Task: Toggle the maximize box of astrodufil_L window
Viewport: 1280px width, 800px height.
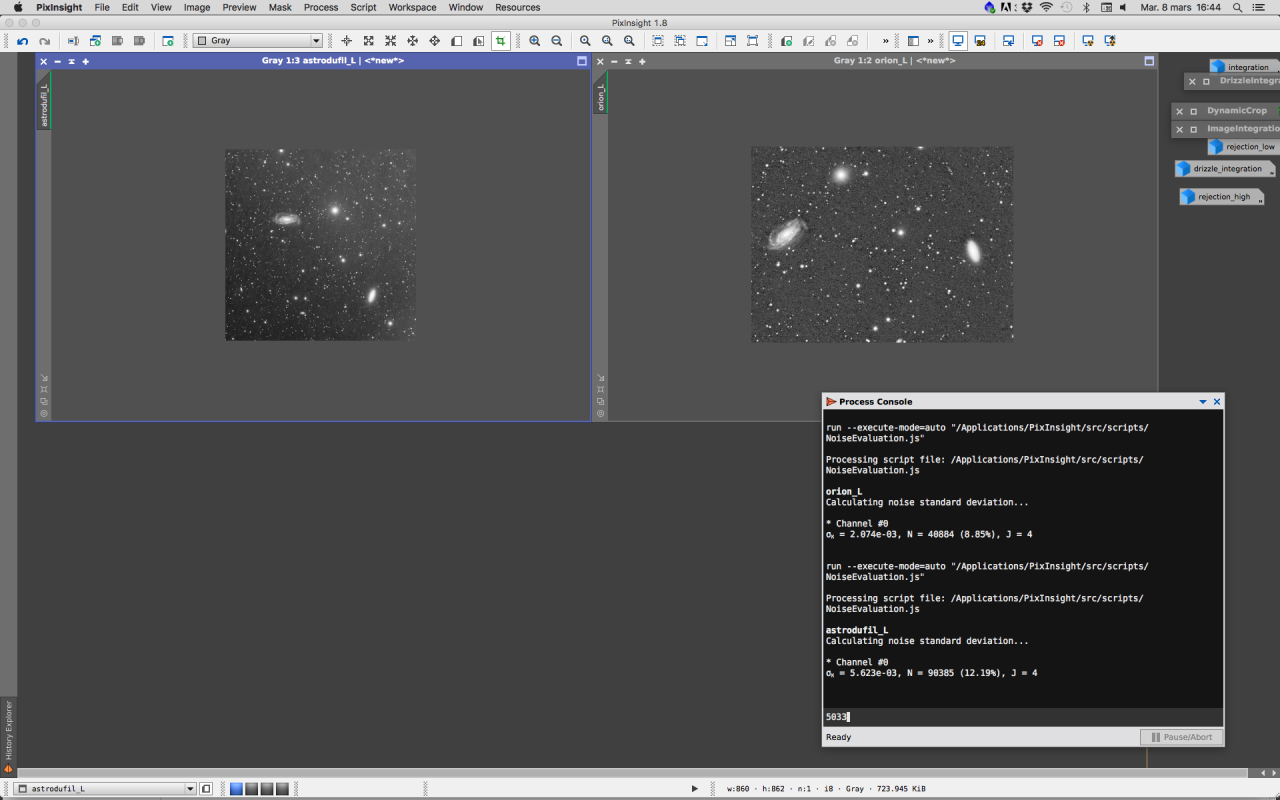Action: coord(582,61)
